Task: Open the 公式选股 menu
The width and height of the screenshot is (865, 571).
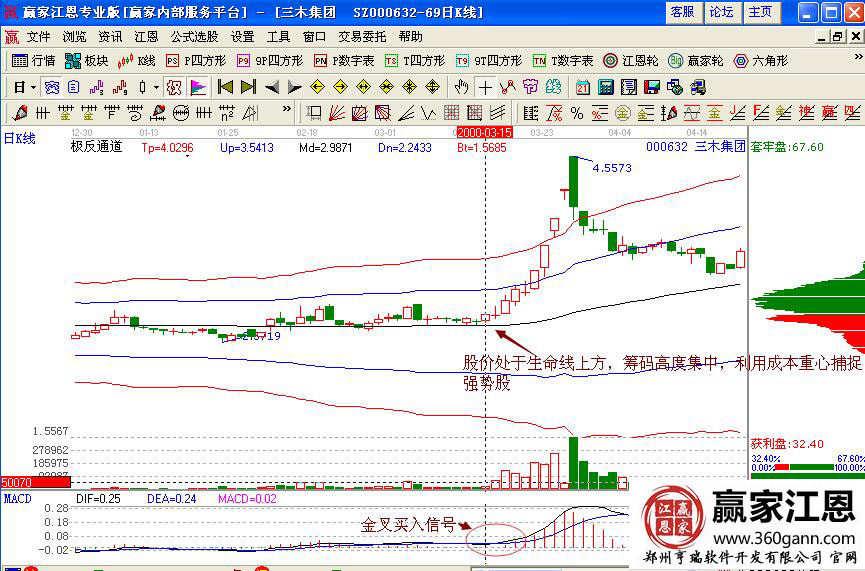Action: [x=194, y=36]
